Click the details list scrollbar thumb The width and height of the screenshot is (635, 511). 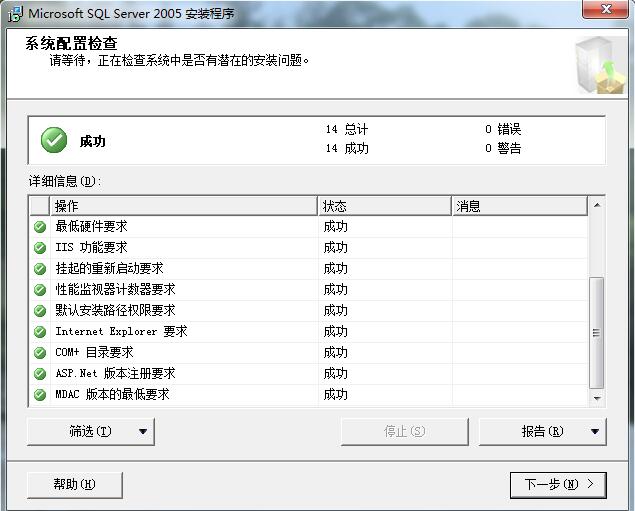597,332
